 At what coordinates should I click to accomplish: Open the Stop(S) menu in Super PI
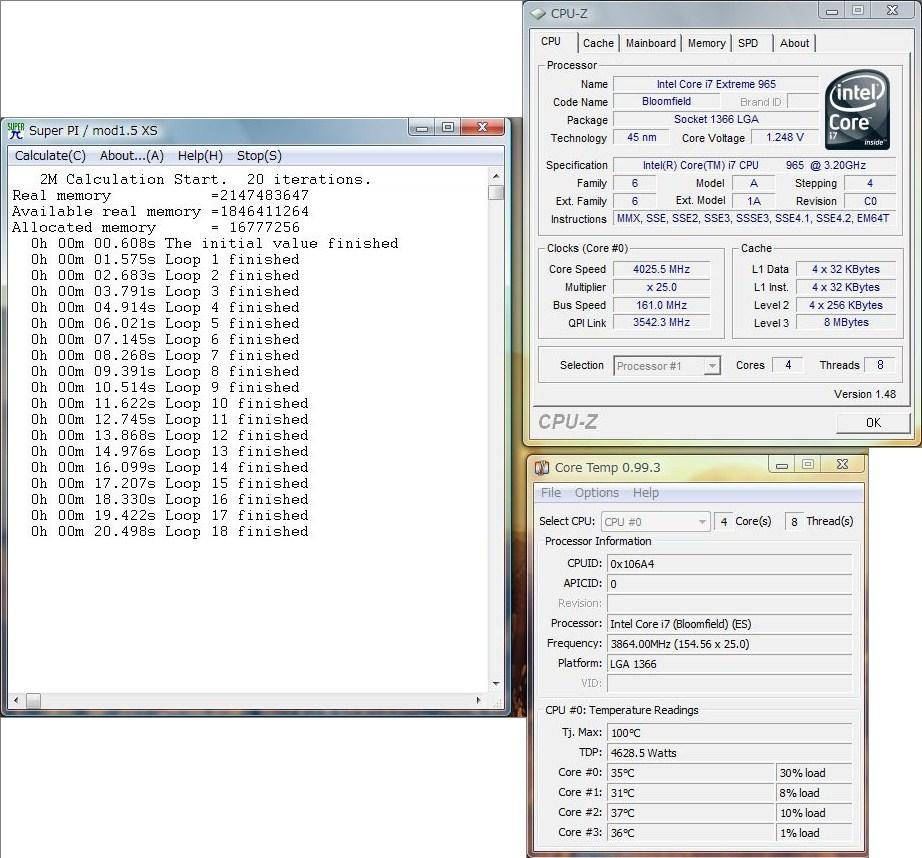259,156
